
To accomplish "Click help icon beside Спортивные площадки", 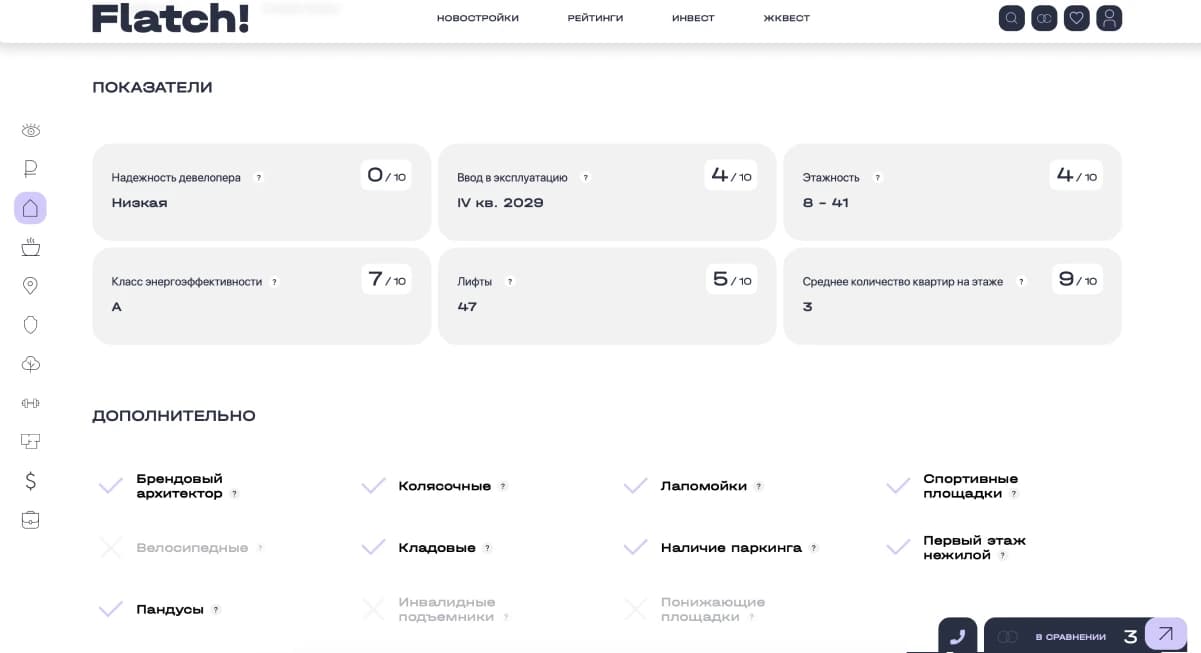I will coord(1014,494).
